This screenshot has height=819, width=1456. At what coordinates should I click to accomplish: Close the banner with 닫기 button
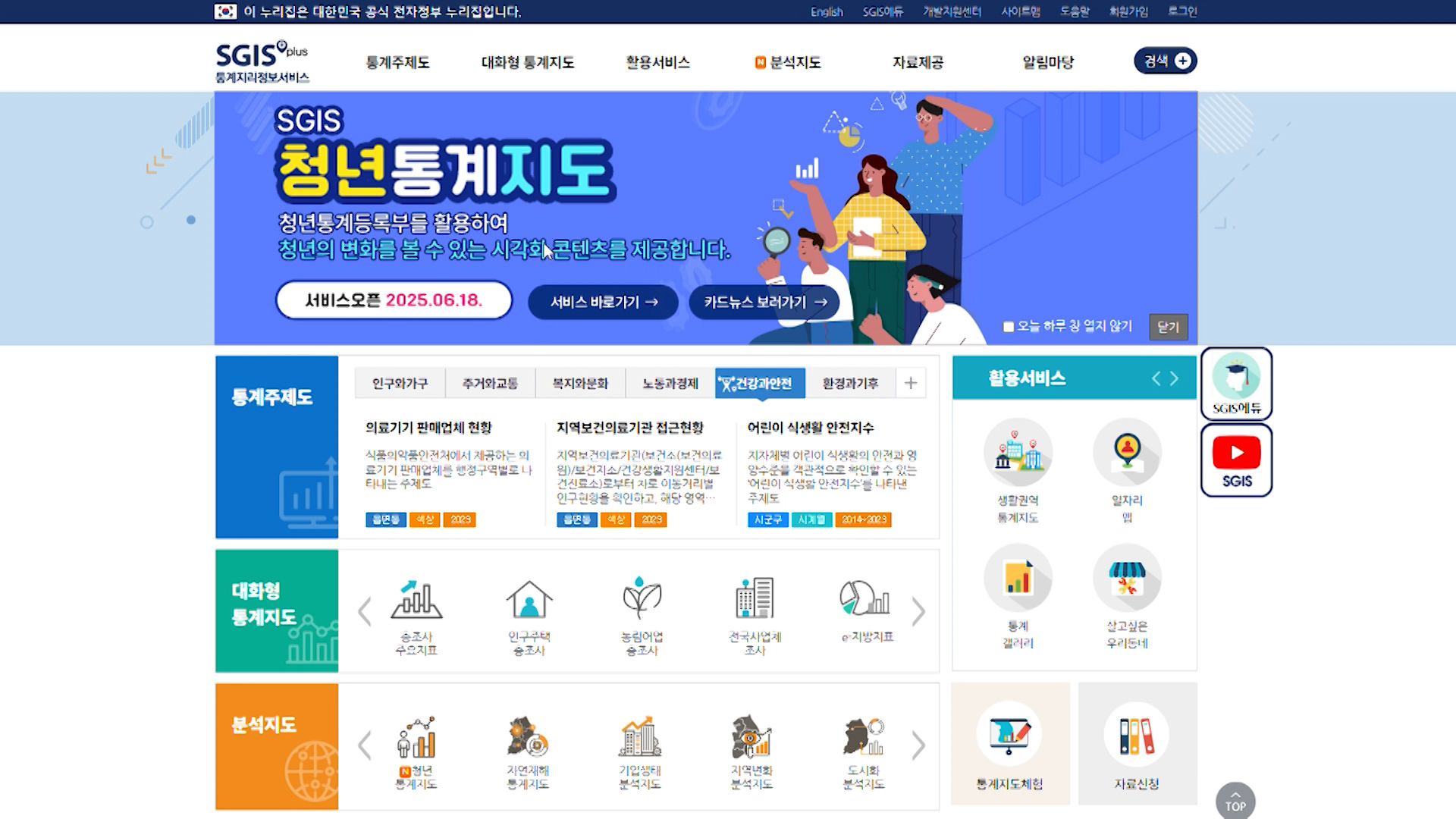(x=1168, y=327)
